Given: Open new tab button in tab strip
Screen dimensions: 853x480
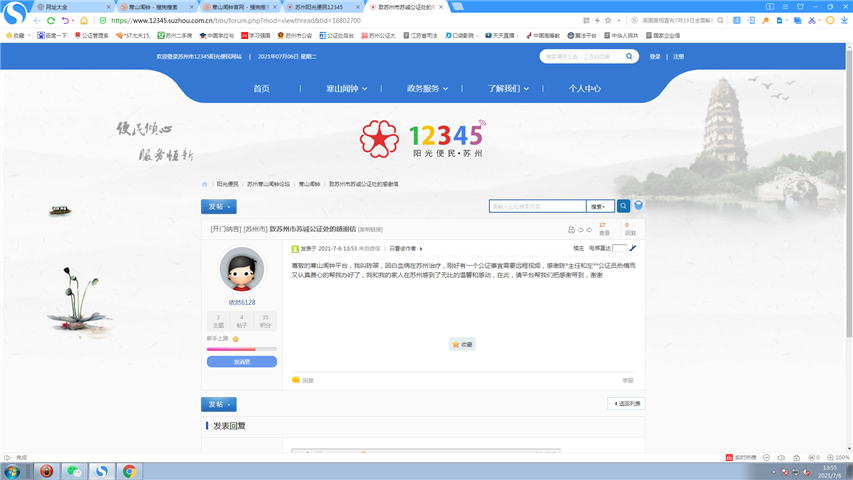Looking at the screenshot, I should tap(458, 7).
